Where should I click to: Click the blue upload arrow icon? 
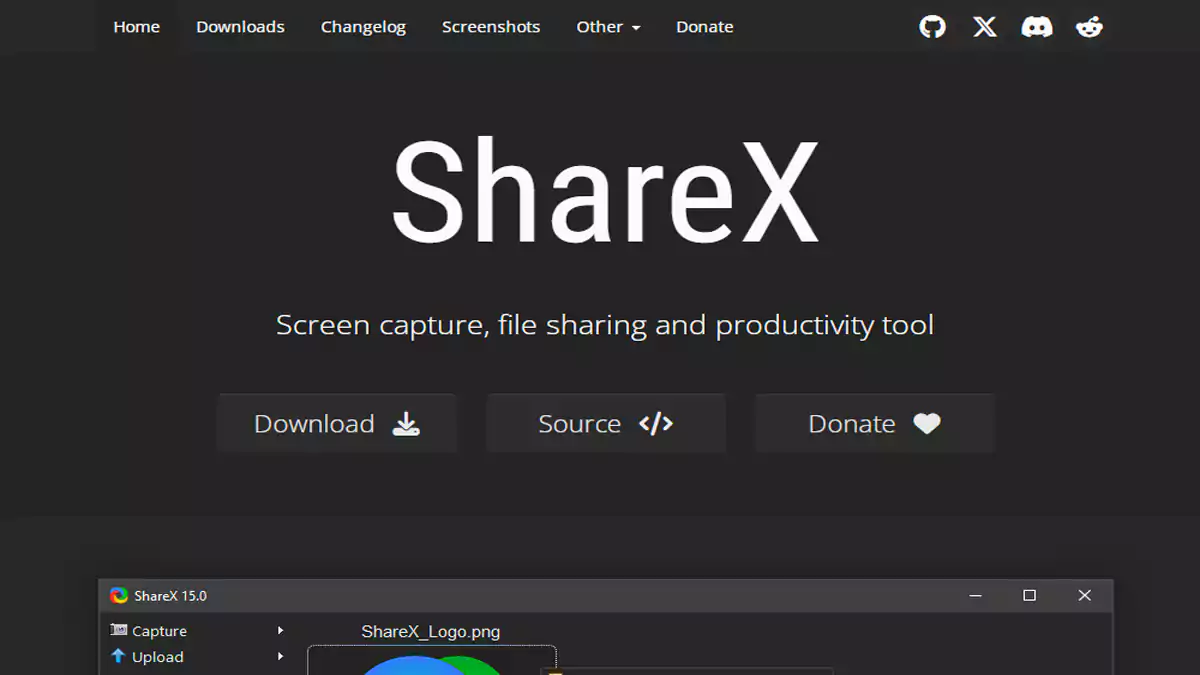coord(117,657)
